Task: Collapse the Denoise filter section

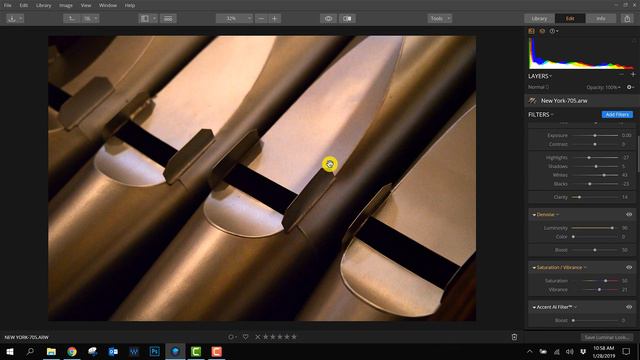Action: 534,215
